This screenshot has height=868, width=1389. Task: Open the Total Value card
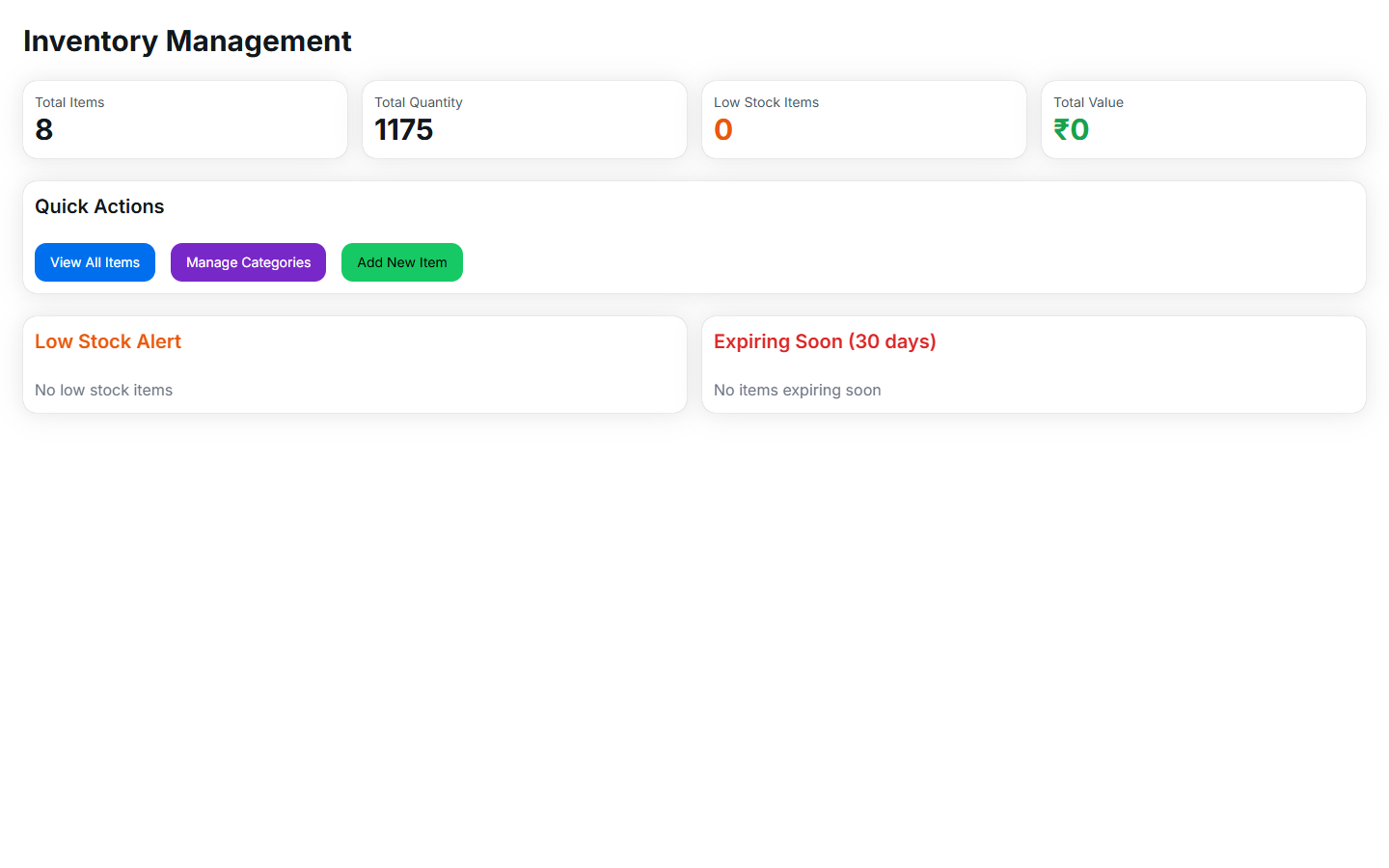pos(1204,120)
